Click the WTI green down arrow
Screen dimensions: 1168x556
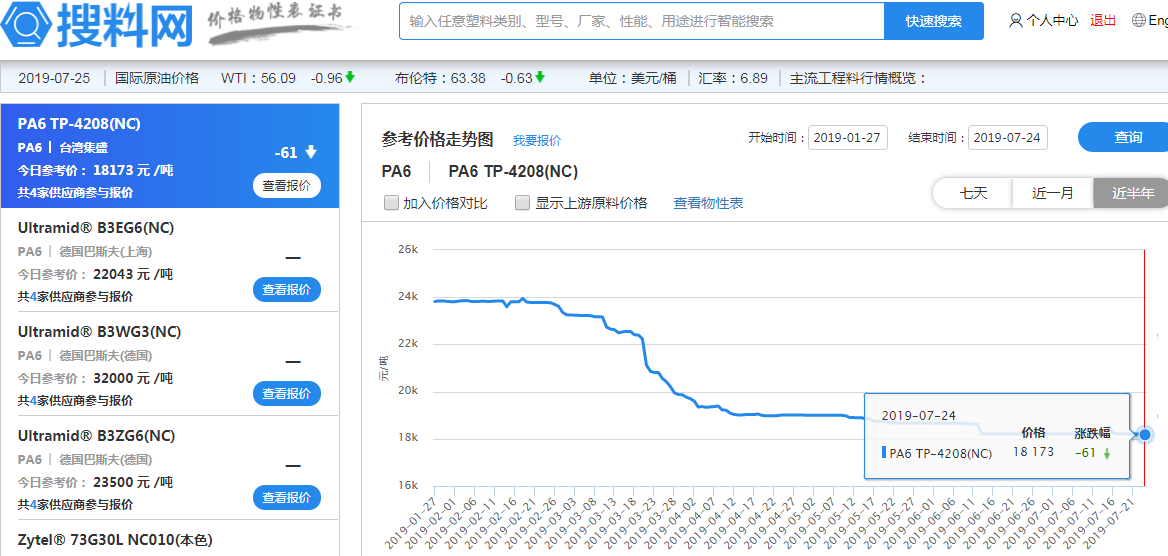[x=350, y=77]
